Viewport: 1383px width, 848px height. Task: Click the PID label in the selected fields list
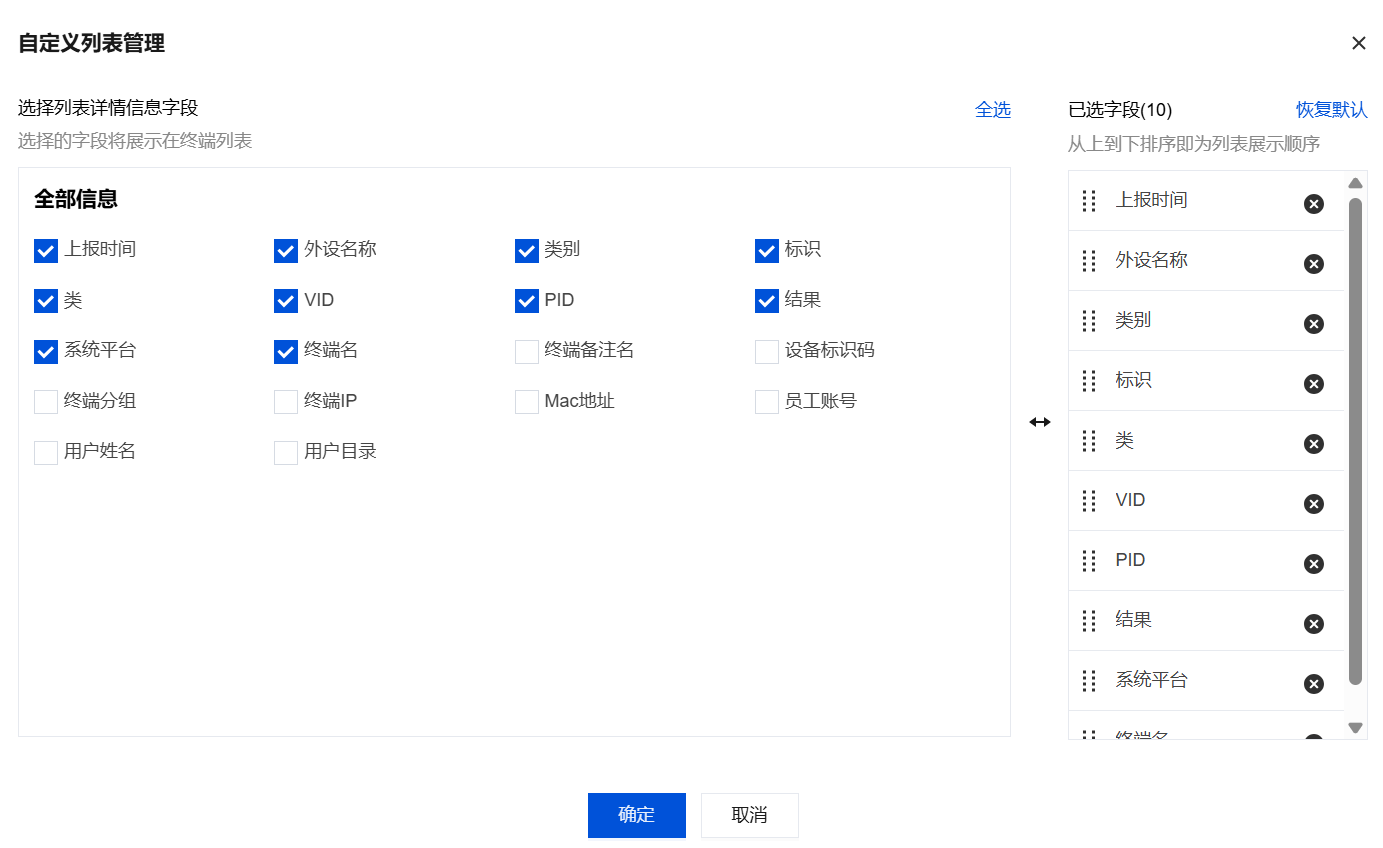coord(1130,560)
